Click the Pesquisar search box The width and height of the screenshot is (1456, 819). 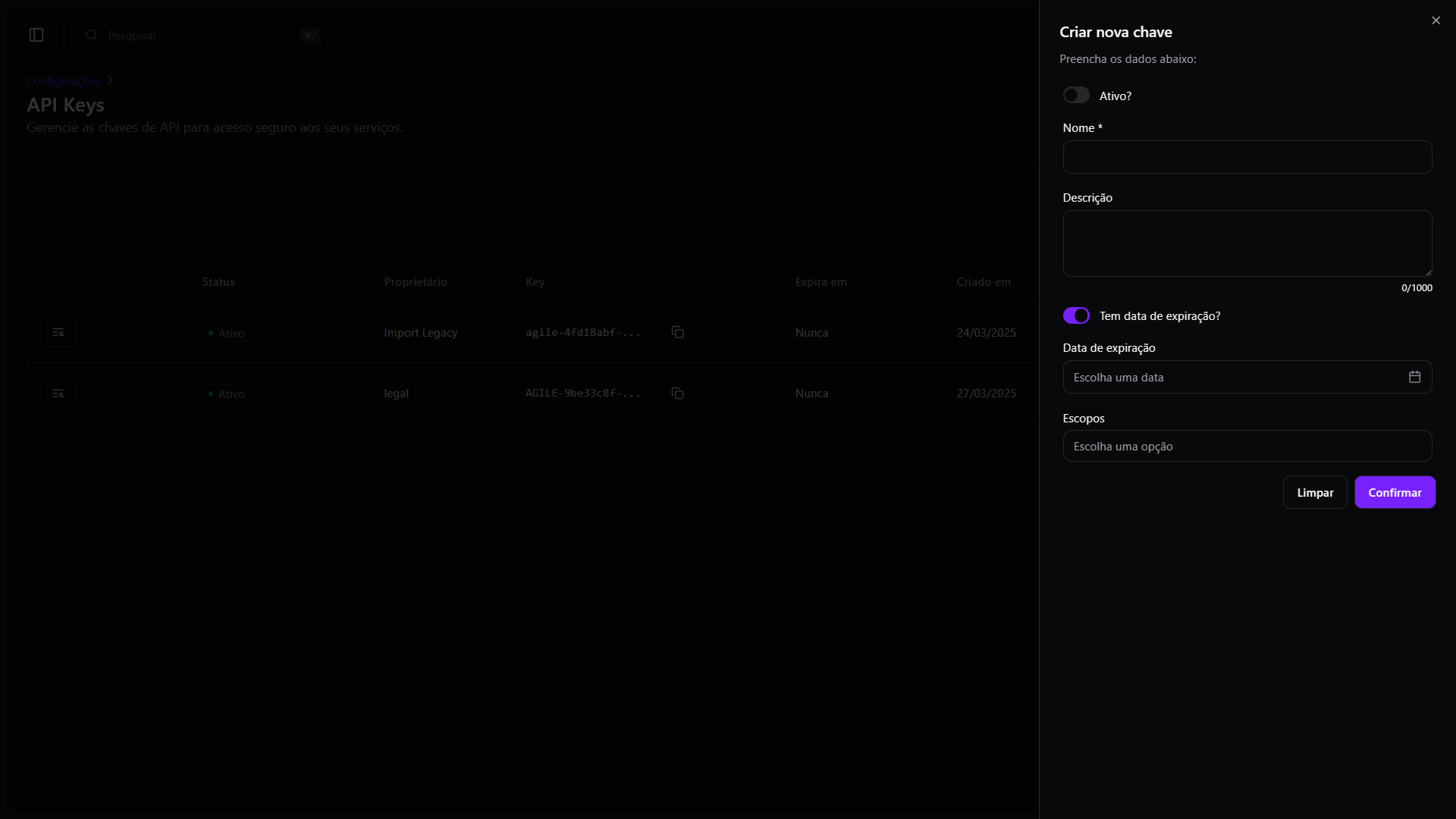point(201,35)
